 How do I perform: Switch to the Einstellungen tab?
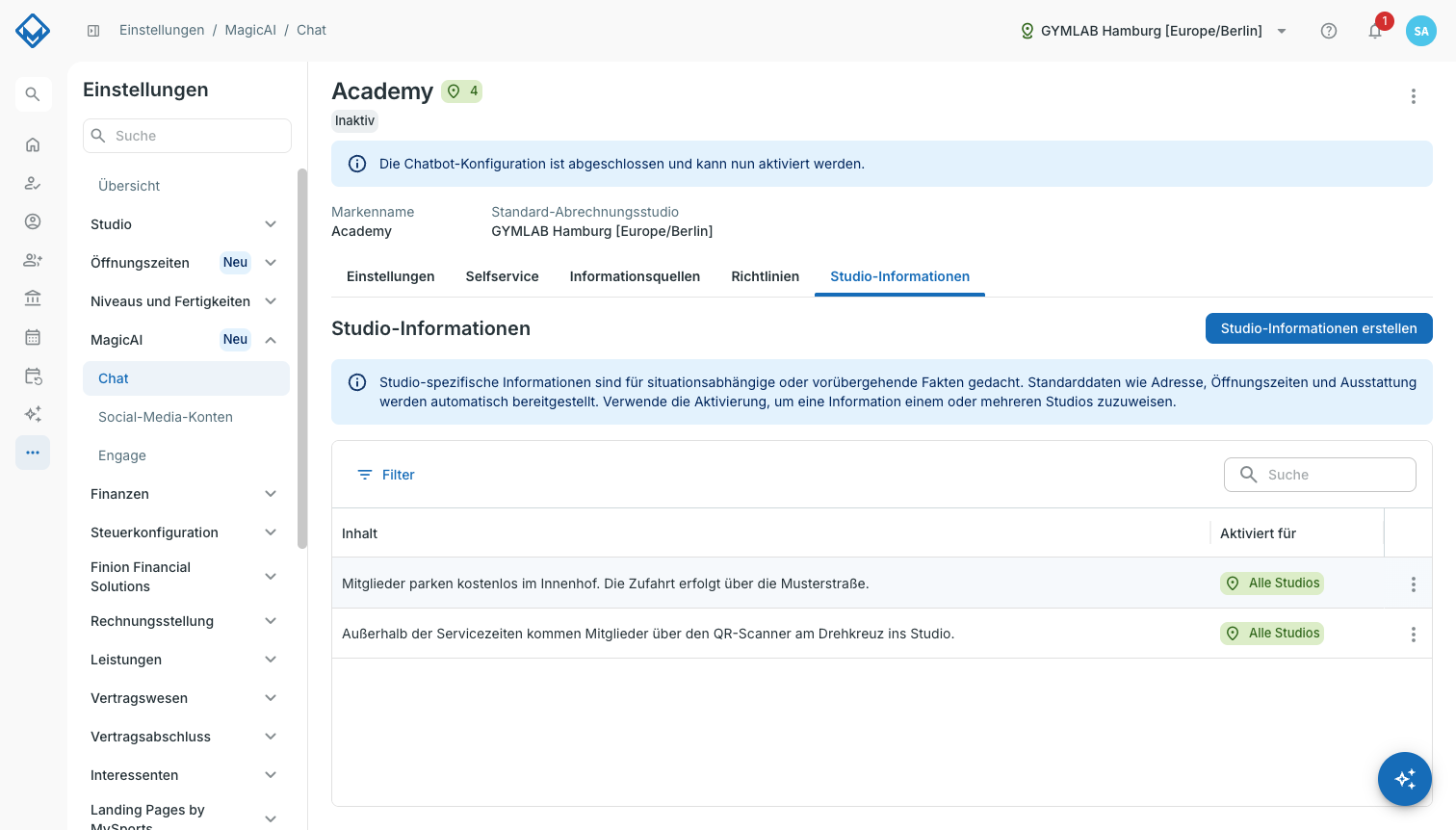pyautogui.click(x=391, y=276)
